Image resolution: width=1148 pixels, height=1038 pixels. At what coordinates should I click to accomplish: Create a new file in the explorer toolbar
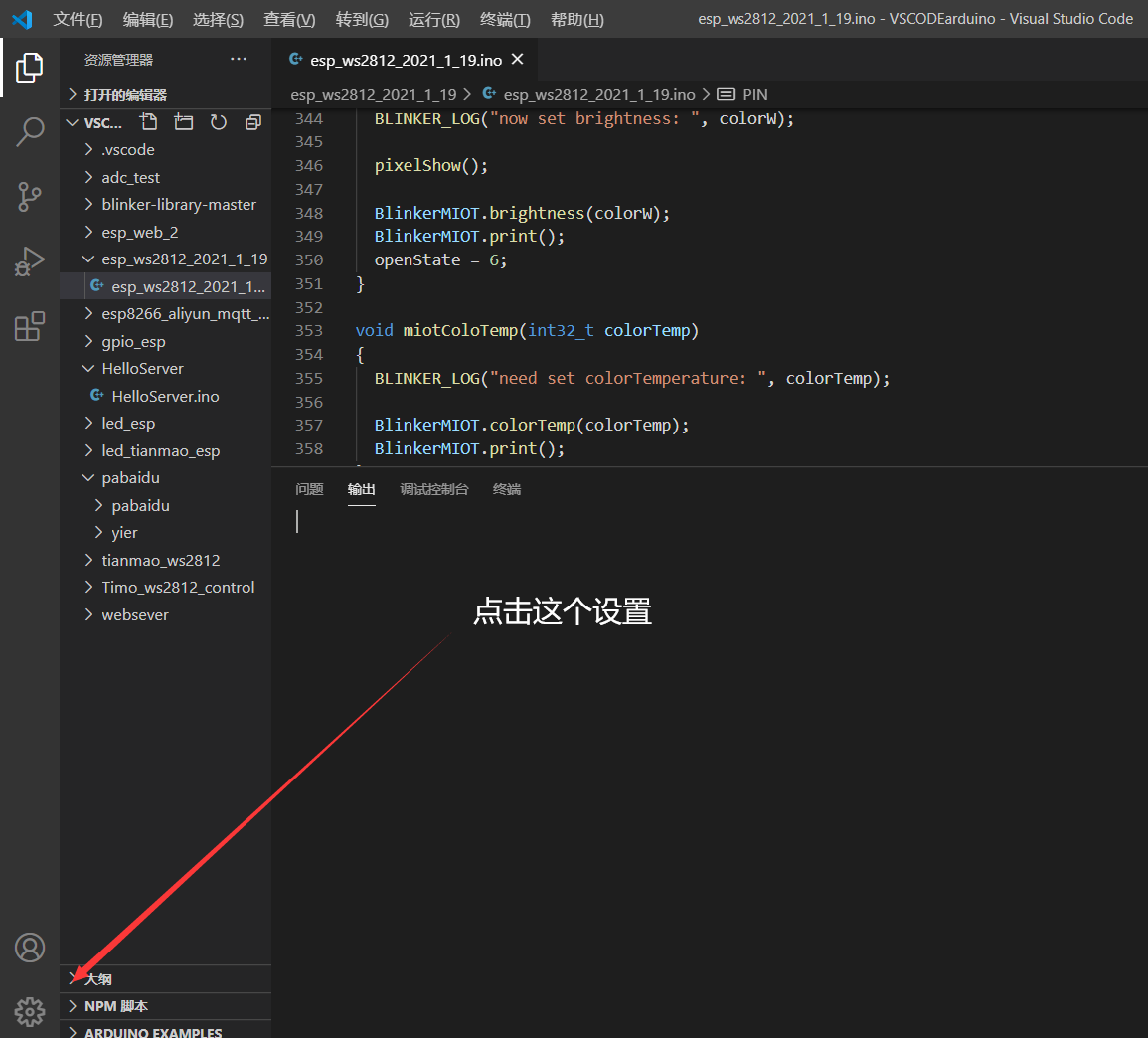click(x=149, y=122)
